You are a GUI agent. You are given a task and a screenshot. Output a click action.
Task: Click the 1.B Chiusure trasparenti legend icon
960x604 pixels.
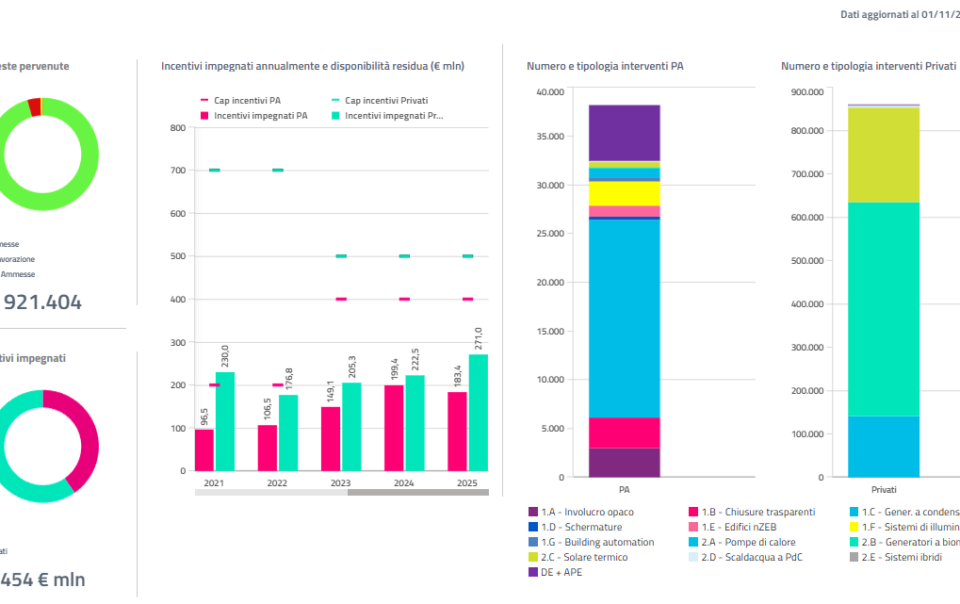[694, 512]
